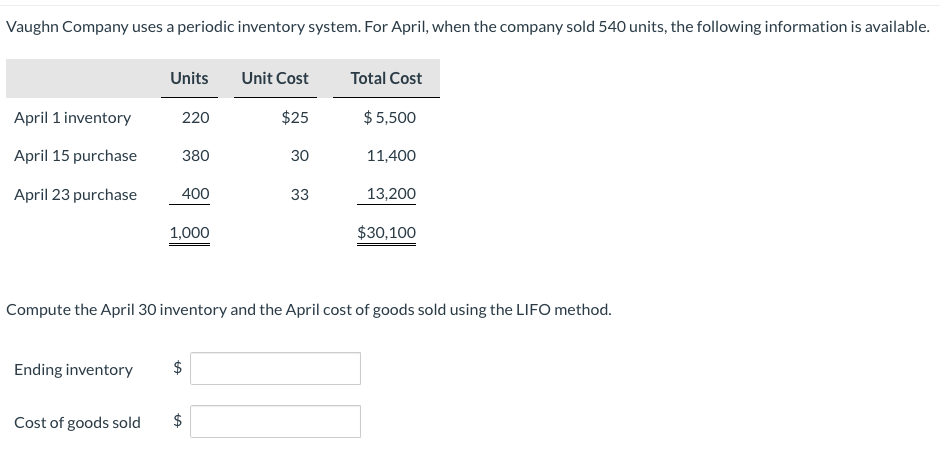Click the Cost of goods sold input field

click(275, 422)
